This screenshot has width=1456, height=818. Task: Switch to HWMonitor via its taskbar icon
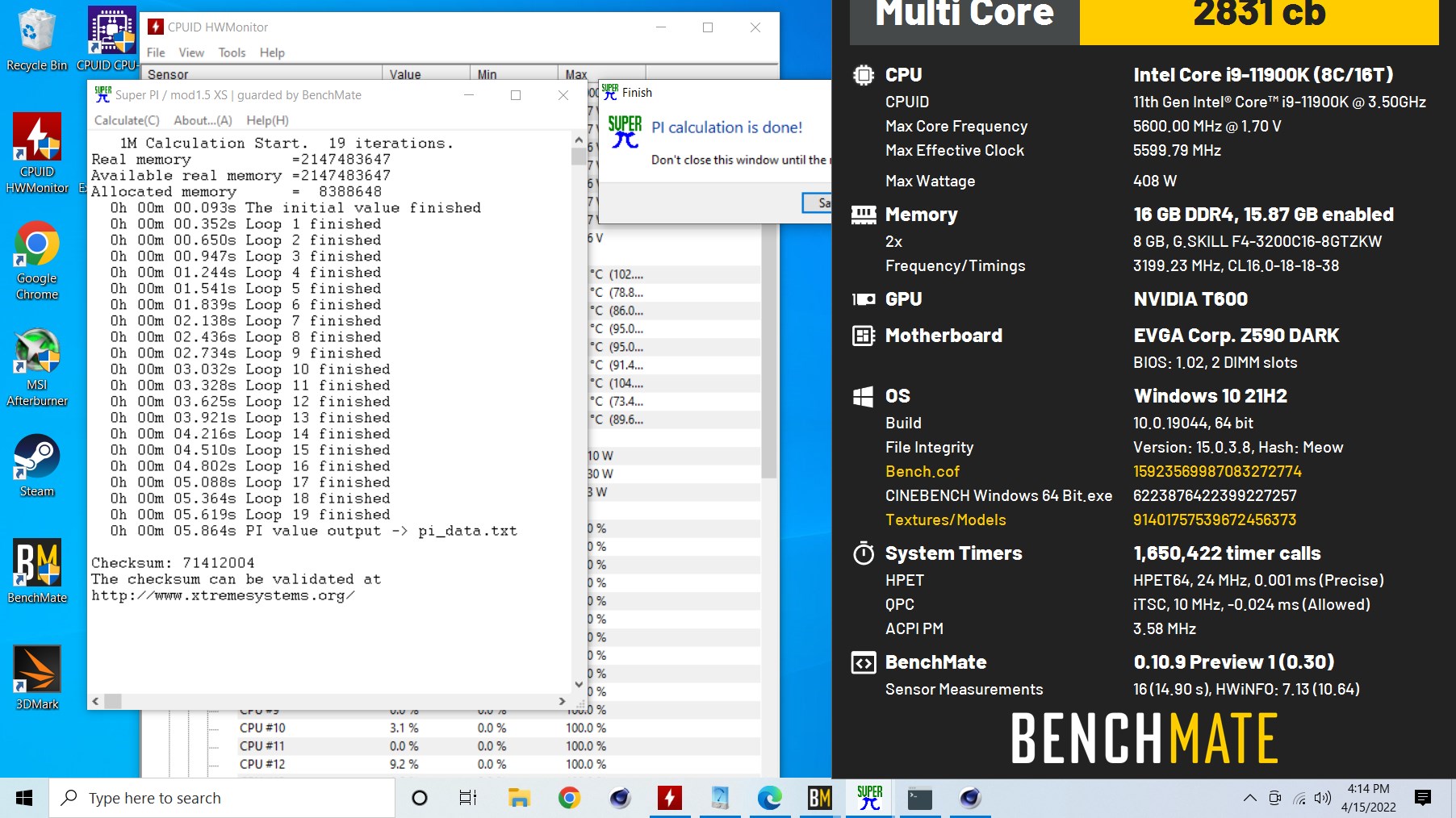669,798
